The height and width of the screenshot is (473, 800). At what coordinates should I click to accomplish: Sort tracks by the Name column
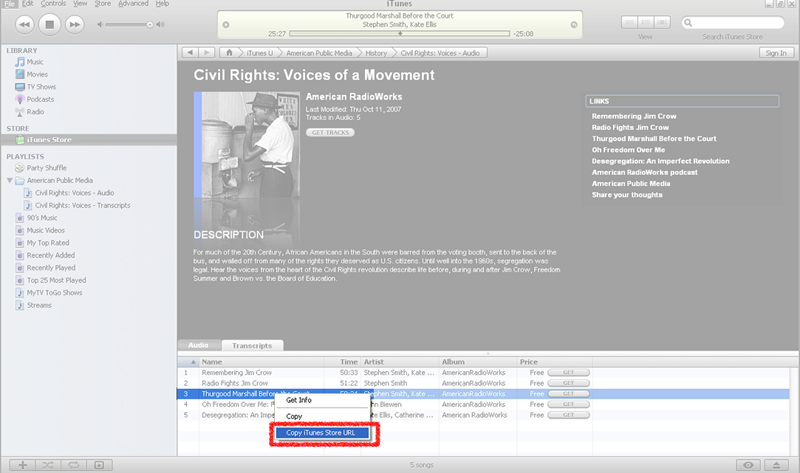click(x=261, y=362)
